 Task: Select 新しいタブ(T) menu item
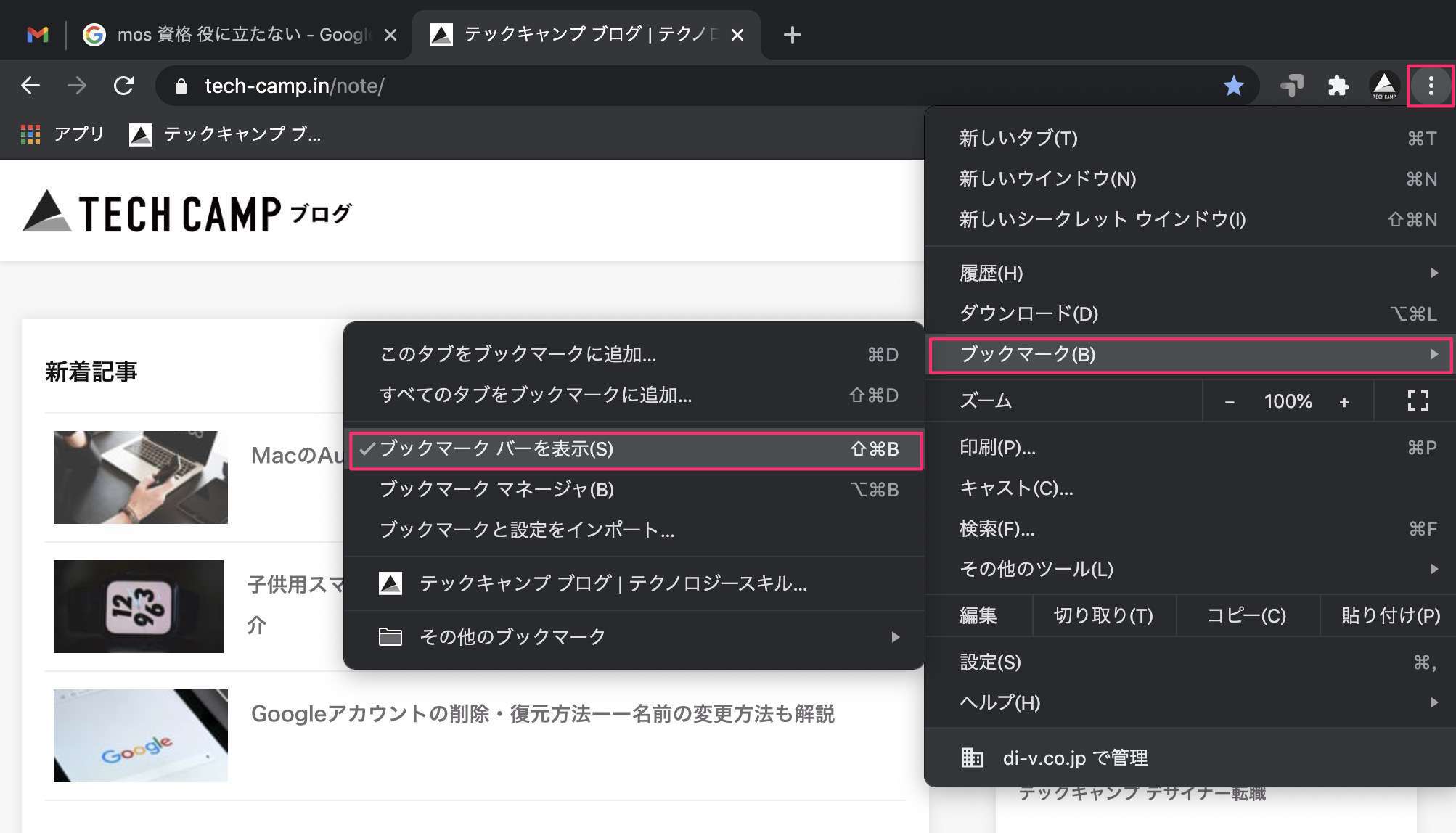point(1190,138)
